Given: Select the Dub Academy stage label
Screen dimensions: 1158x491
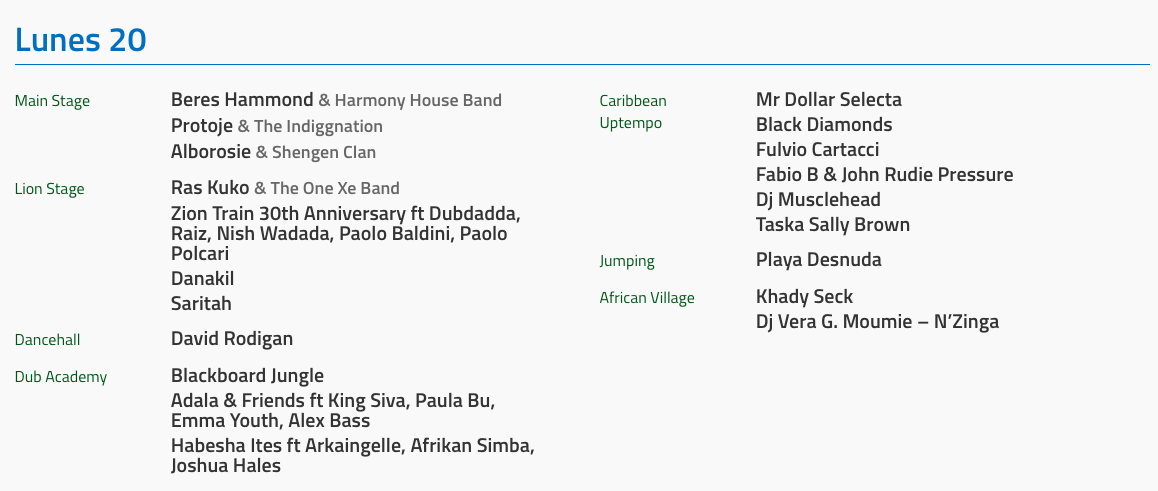Looking at the screenshot, I should (x=61, y=377).
